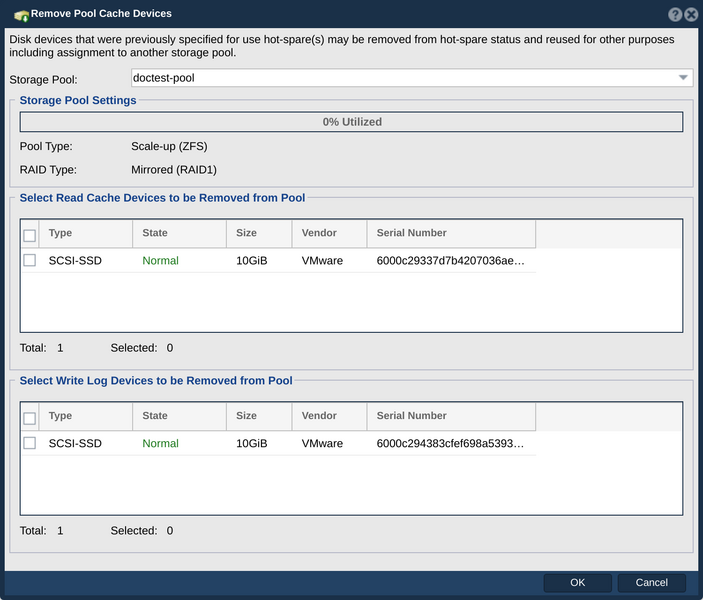Open the Storage Pool dropdown arrow

click(683, 78)
